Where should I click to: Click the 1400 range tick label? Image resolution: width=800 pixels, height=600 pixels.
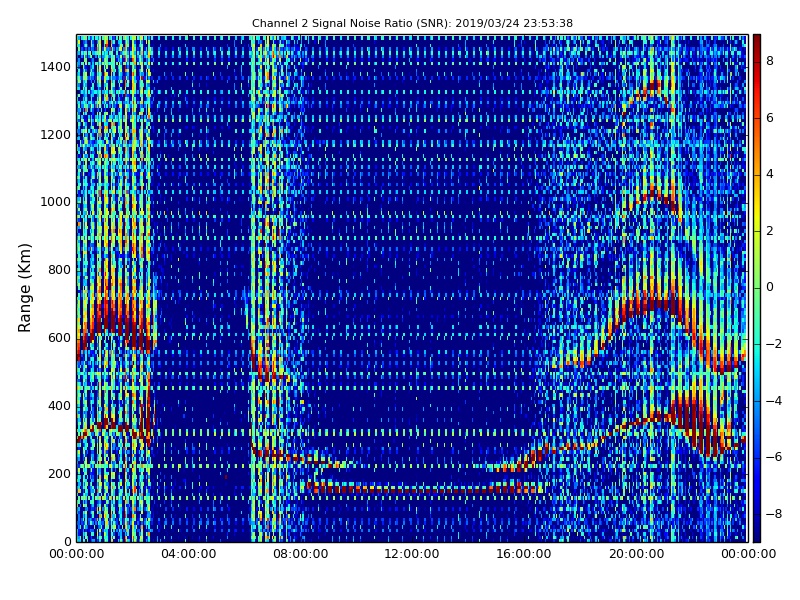coord(56,67)
